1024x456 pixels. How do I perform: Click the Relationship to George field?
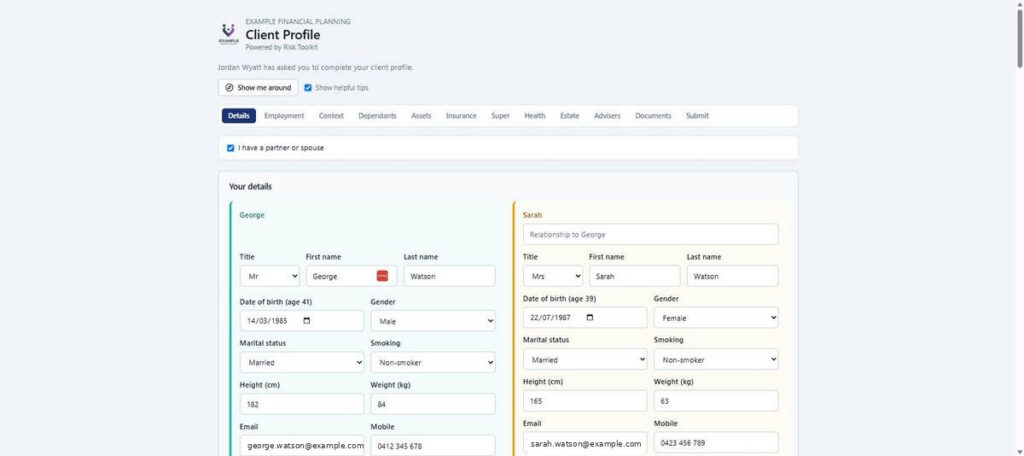[x=650, y=234]
